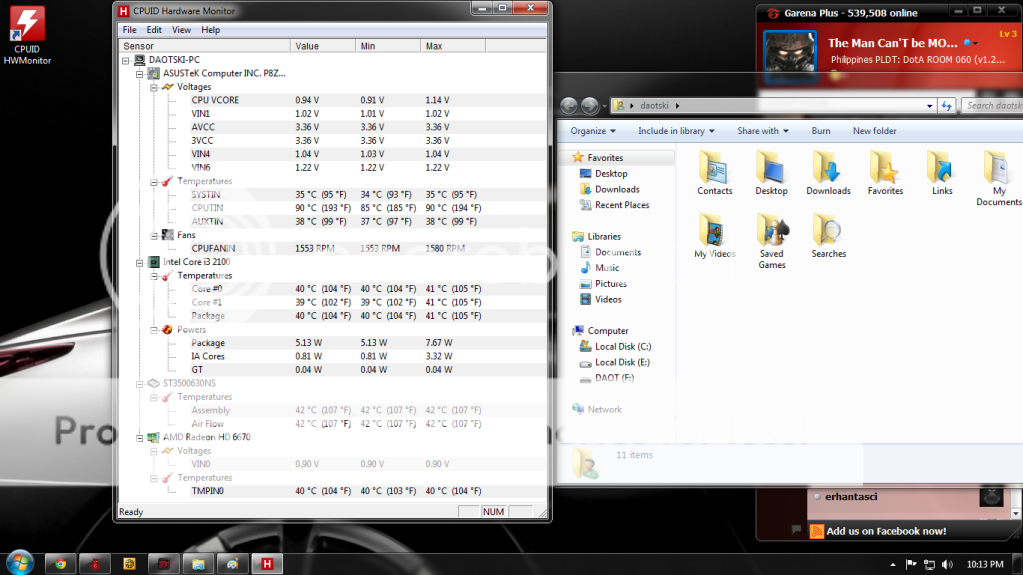Click the ASUSTeK motherboard icon
The image size is (1023, 575).
point(153,73)
